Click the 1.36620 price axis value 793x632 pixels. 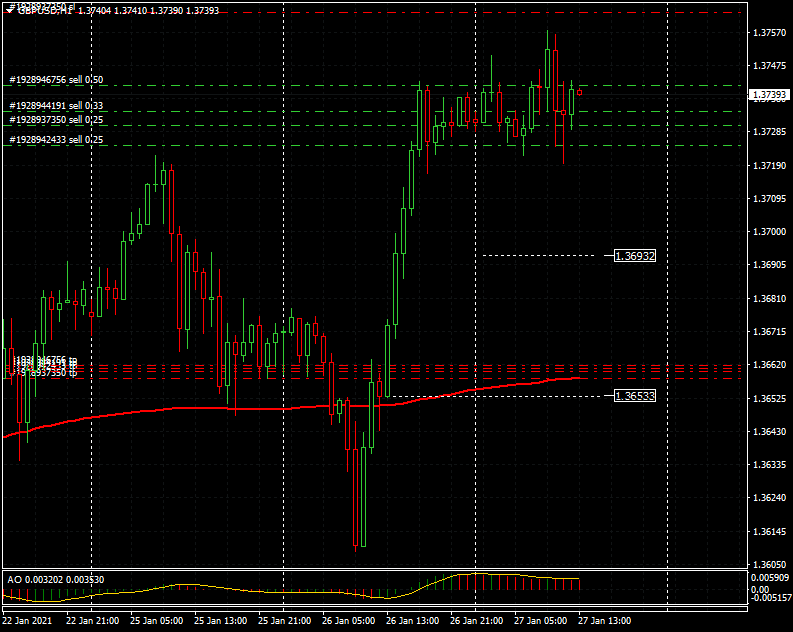click(x=770, y=365)
